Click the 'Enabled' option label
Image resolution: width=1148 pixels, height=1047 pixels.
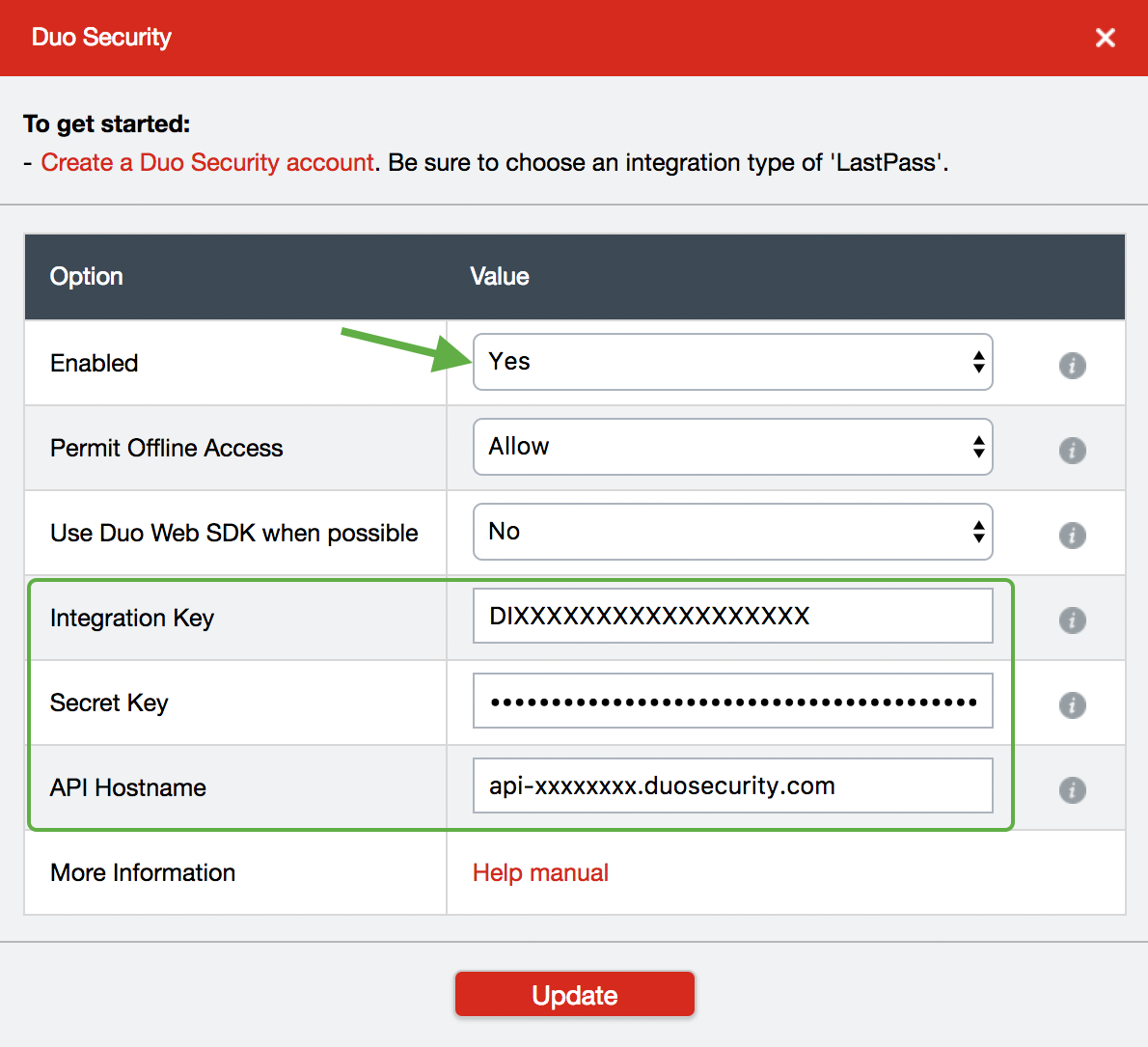[x=95, y=363]
